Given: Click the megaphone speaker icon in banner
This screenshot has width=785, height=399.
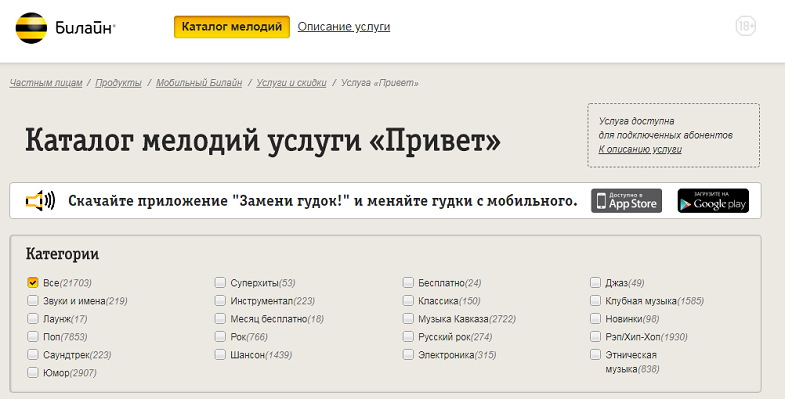Looking at the screenshot, I should [40, 201].
